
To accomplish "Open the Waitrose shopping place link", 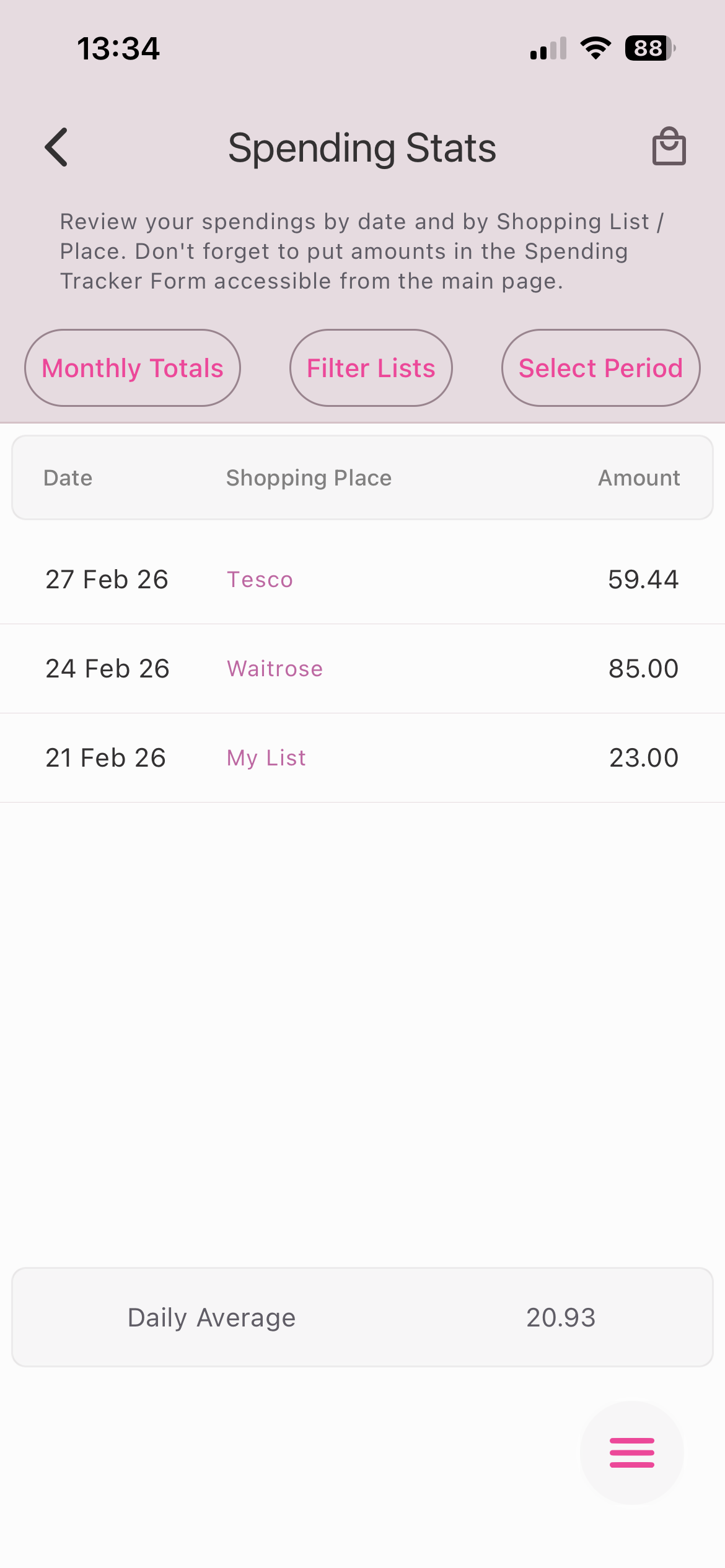I will [x=275, y=669].
